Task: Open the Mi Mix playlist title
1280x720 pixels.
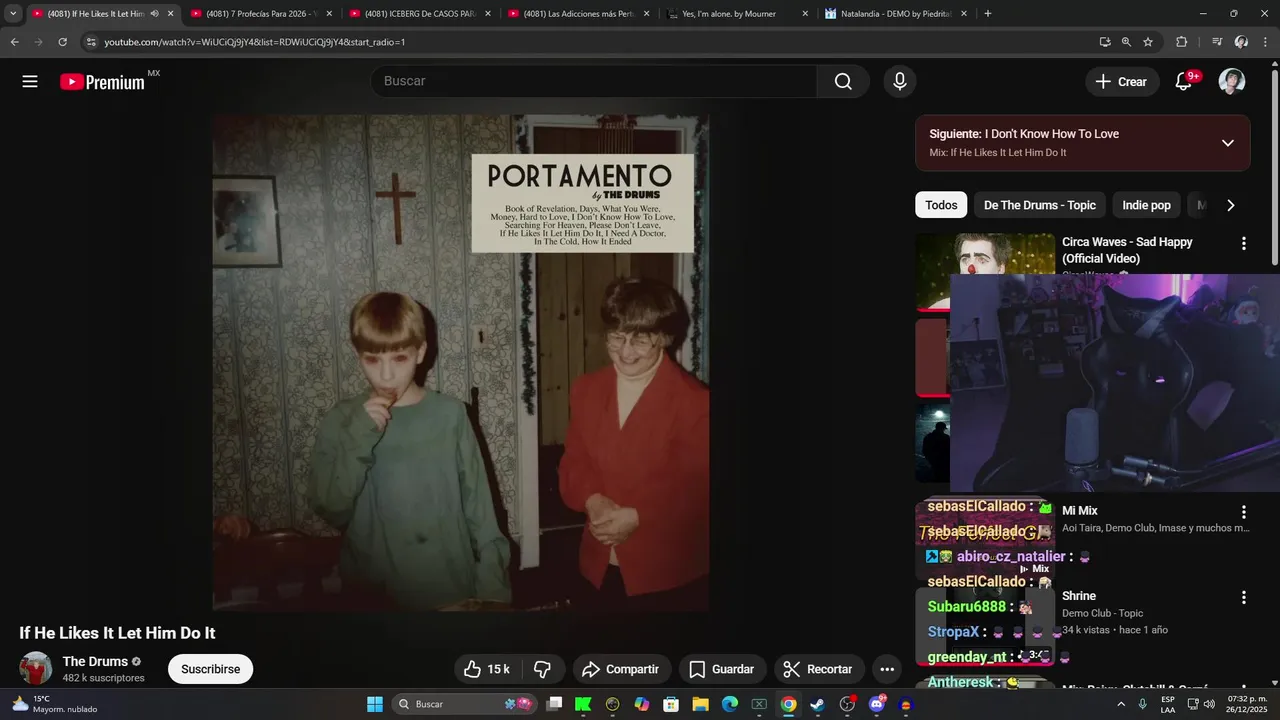Action: [x=1080, y=511]
